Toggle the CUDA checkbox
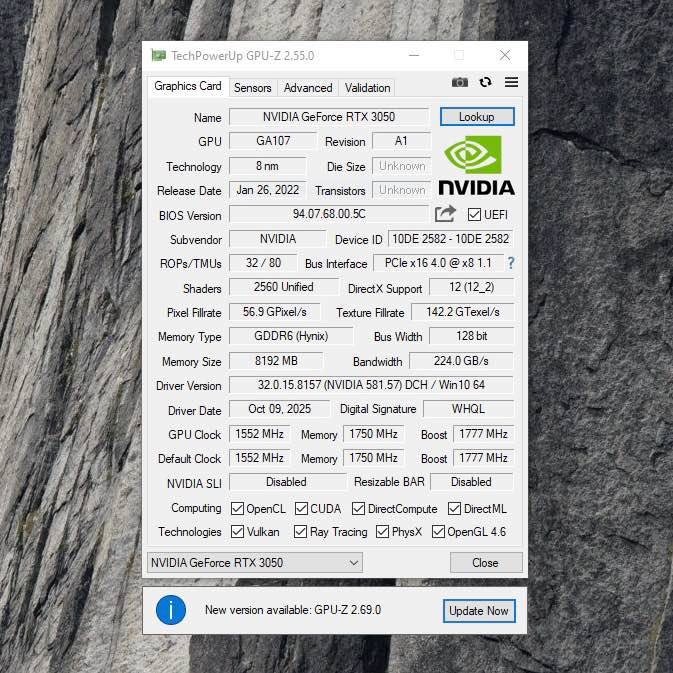673x673 pixels. (301, 509)
